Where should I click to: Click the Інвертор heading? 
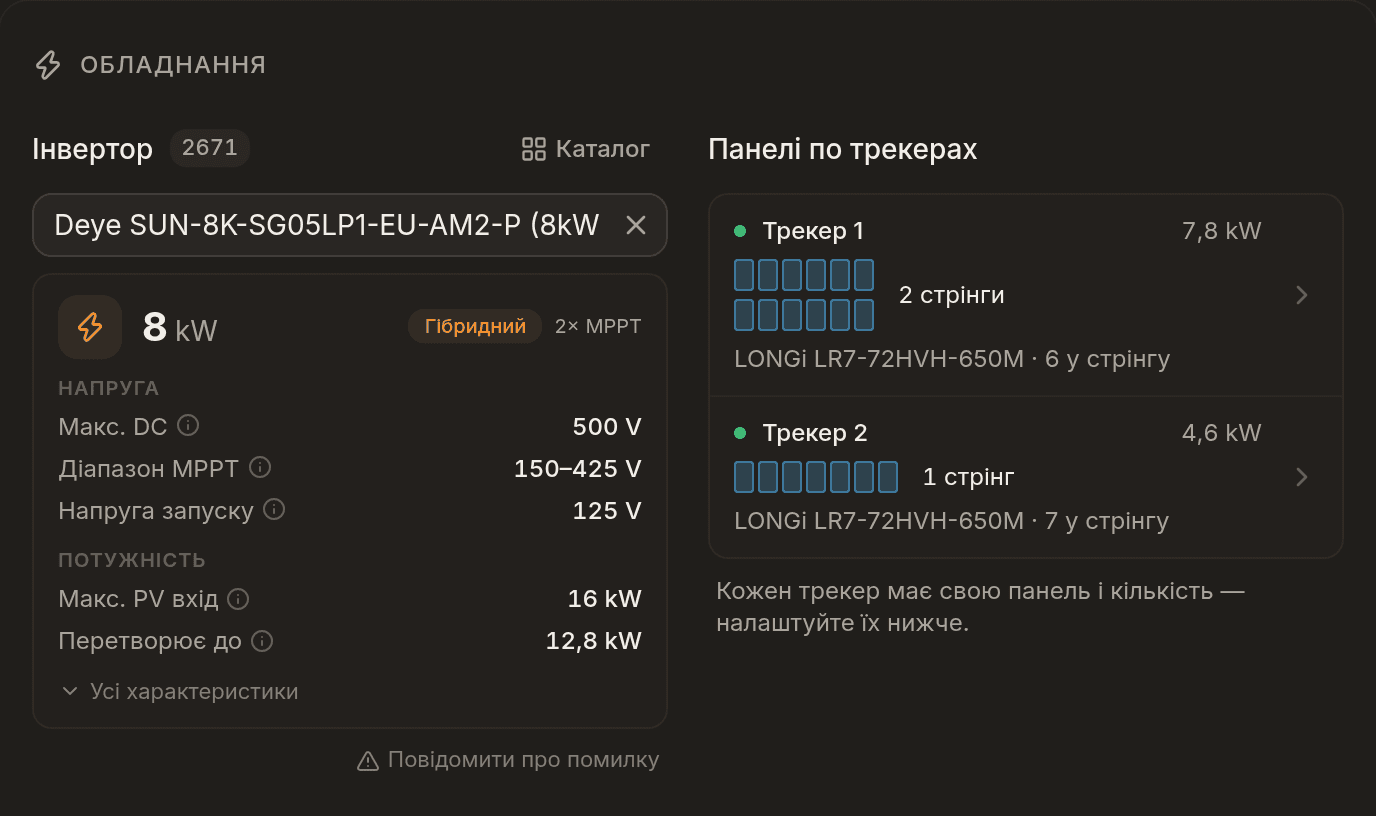point(93,150)
